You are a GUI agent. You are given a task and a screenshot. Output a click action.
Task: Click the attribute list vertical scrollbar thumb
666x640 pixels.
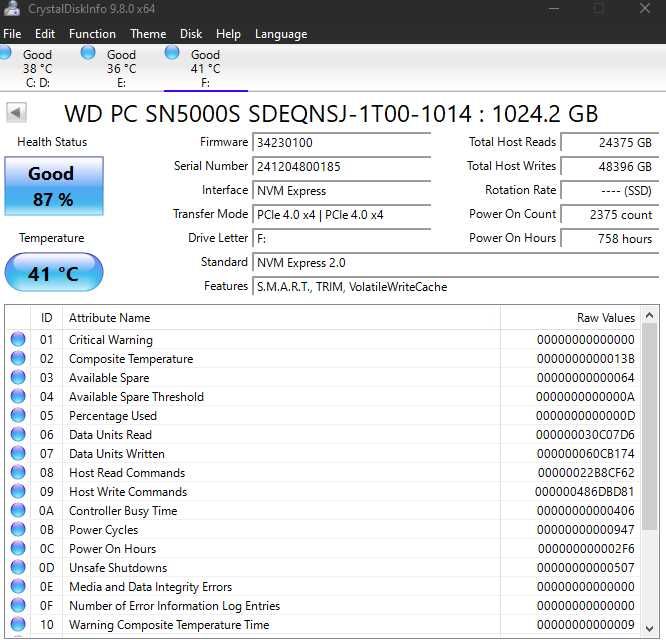[x=649, y=427]
